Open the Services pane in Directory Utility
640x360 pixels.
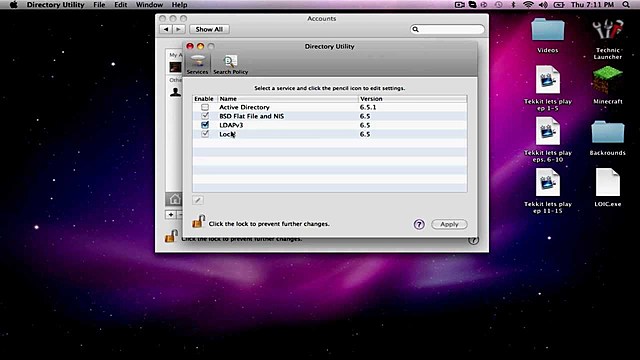(198, 64)
